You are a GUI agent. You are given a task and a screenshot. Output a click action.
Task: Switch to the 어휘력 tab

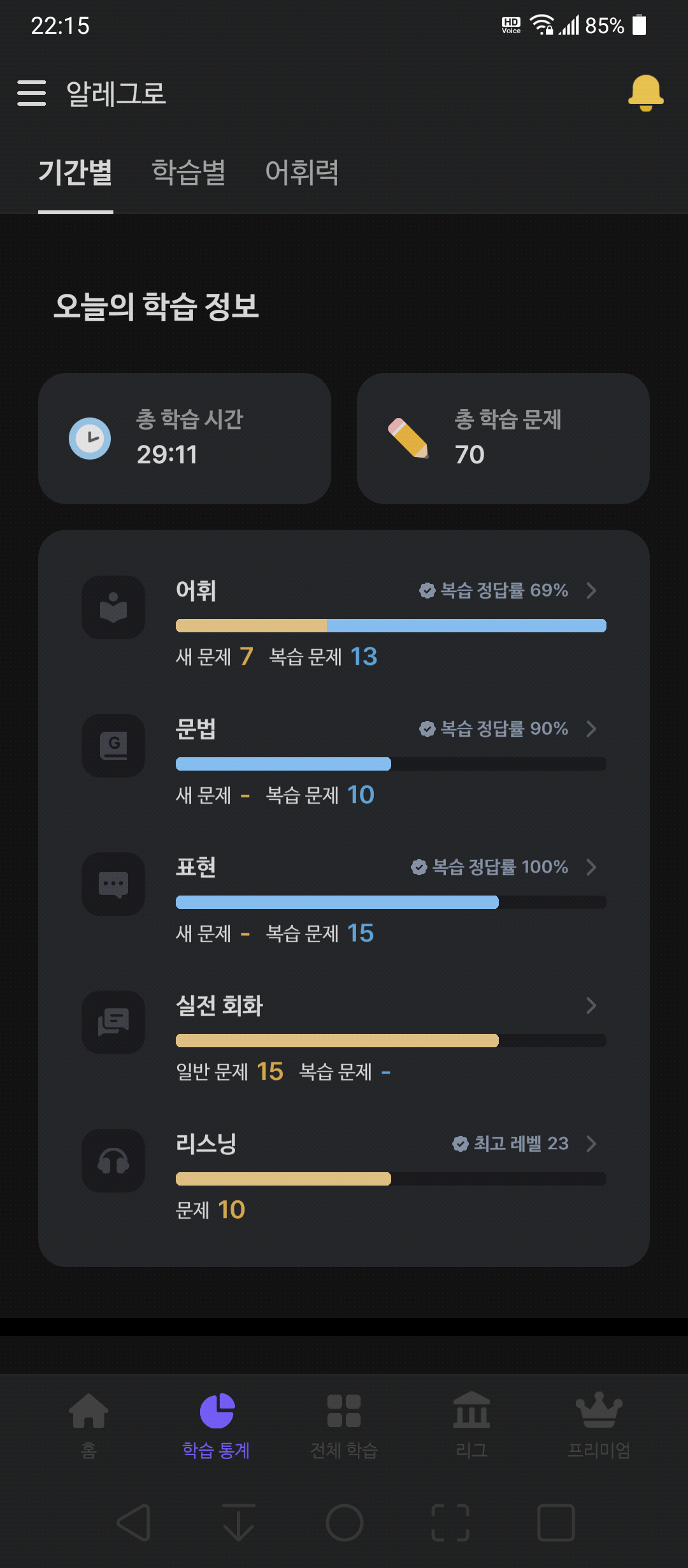[x=302, y=172]
